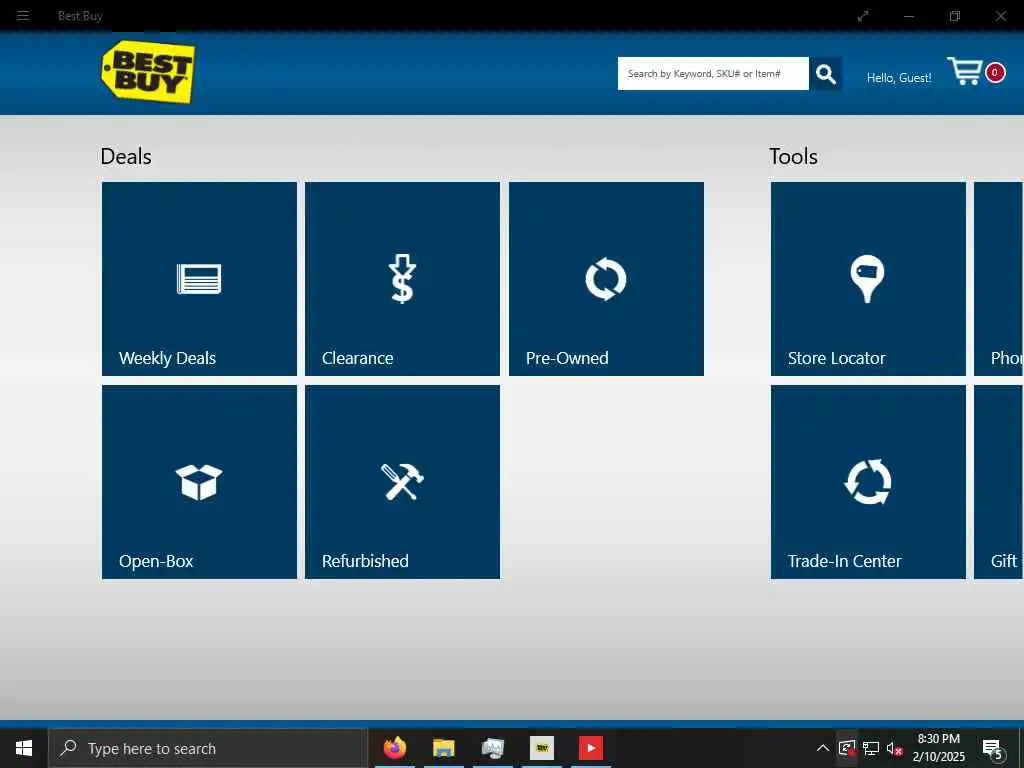Open the Pre-Owned tile
The image size is (1024, 768).
coord(606,279)
